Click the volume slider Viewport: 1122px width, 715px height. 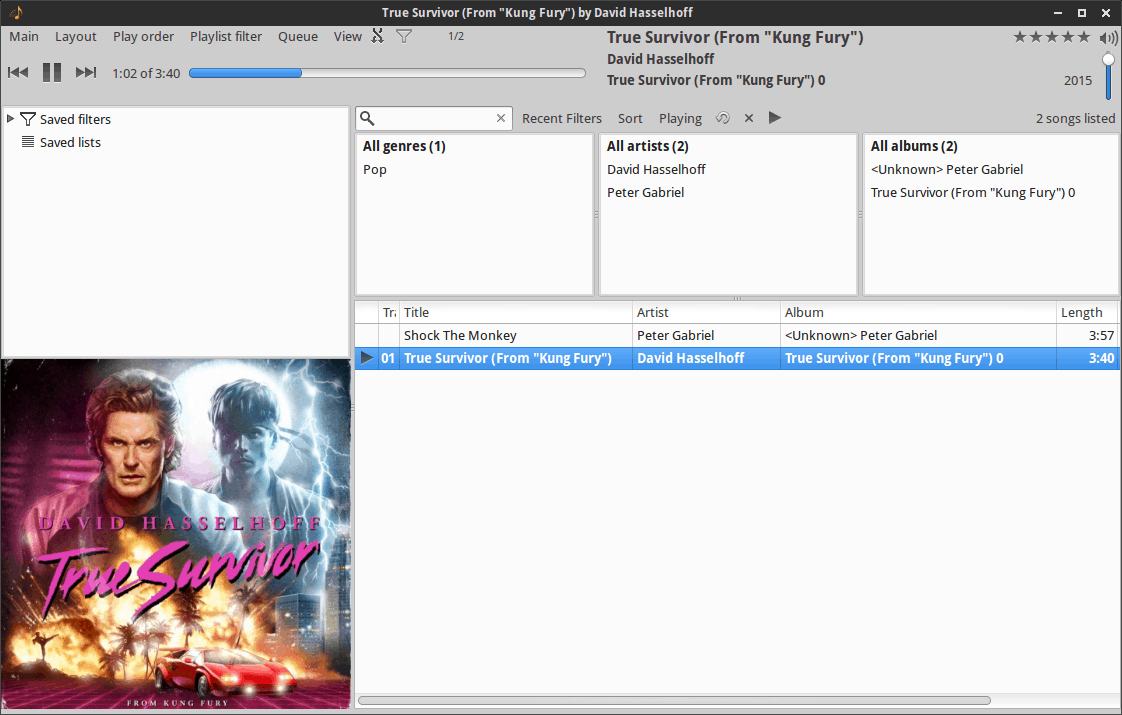[x=1108, y=77]
